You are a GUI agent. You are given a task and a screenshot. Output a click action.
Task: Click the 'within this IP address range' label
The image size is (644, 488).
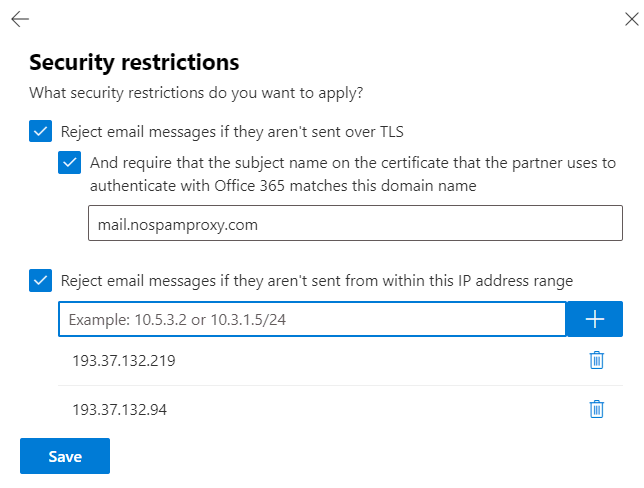317,281
